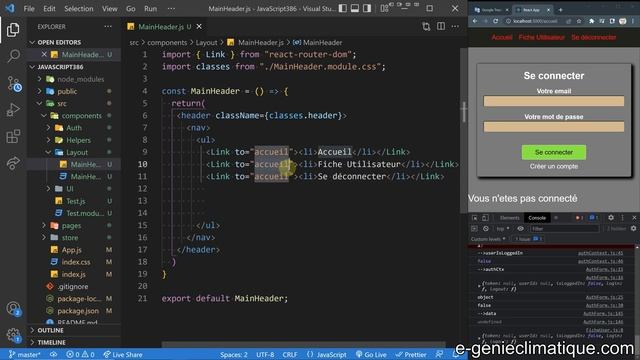Click Spaces: 2 indentation indicator
Viewport: 640px width, 360px height.
pos(234,355)
